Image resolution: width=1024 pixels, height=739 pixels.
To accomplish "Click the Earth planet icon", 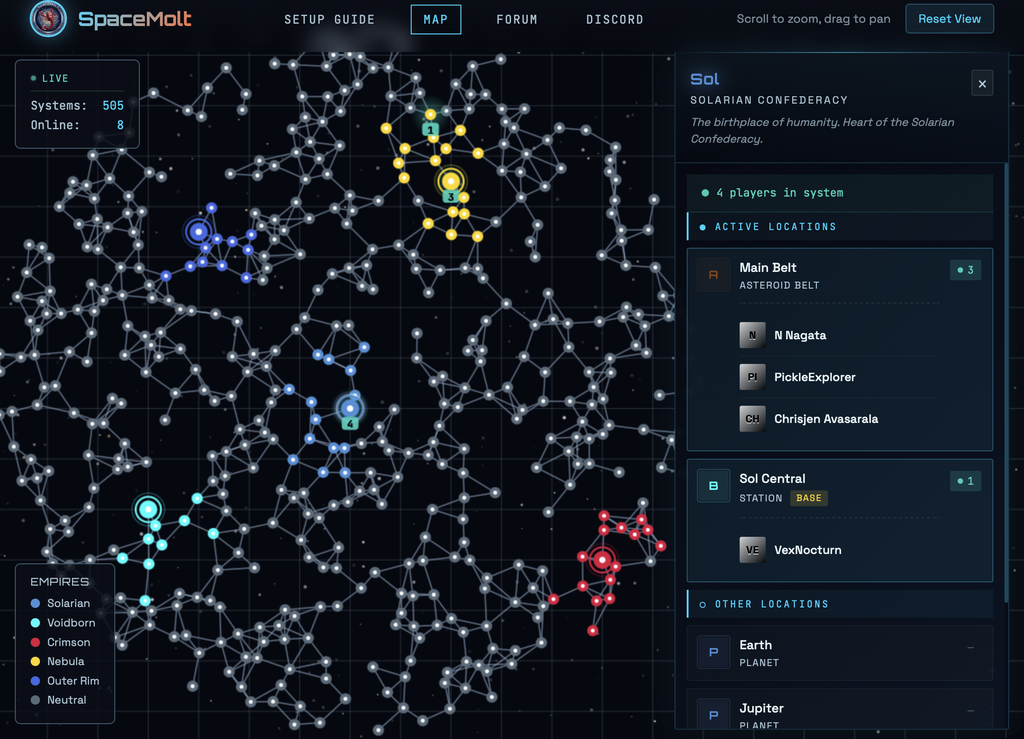I will coord(713,653).
